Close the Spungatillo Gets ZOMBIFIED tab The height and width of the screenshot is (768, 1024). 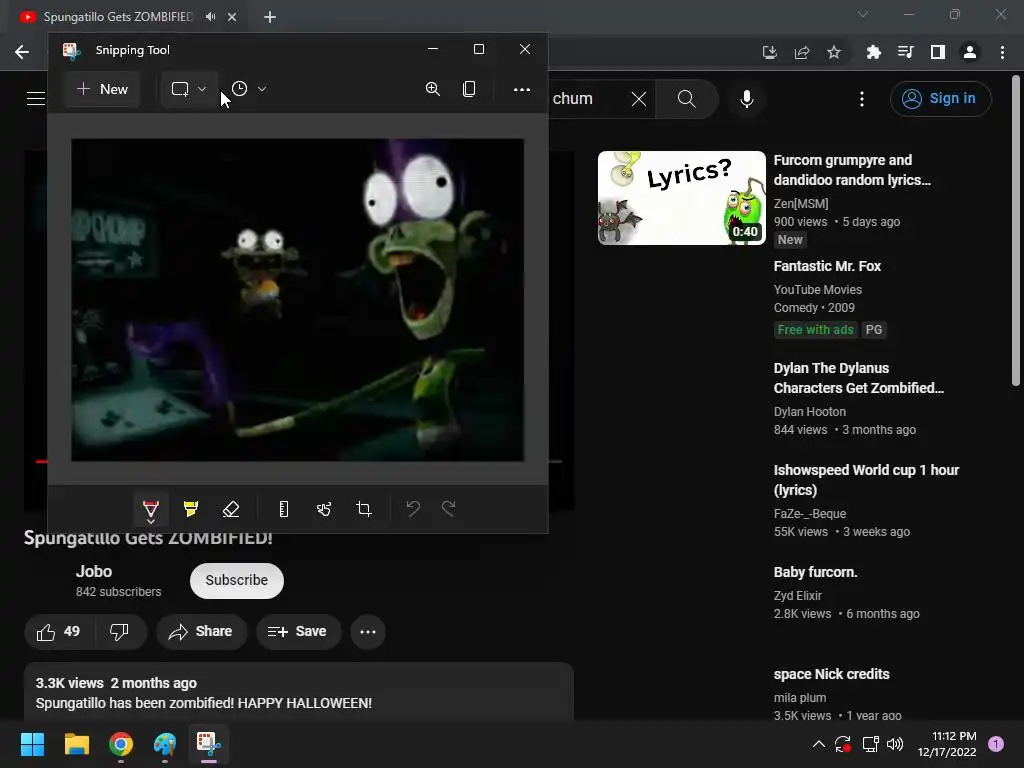pos(232,17)
